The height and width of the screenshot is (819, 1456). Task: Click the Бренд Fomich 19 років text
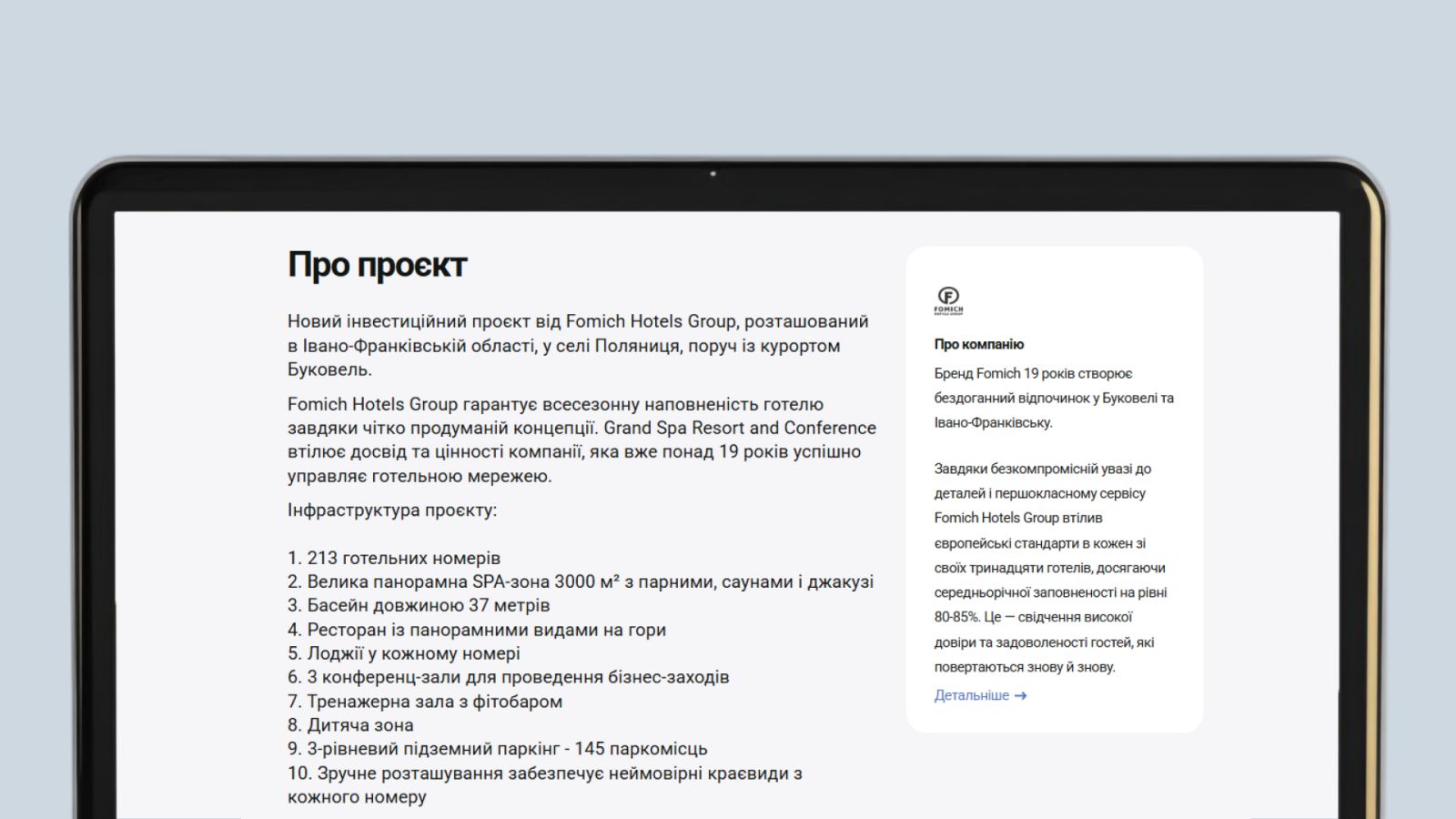tap(1053, 398)
